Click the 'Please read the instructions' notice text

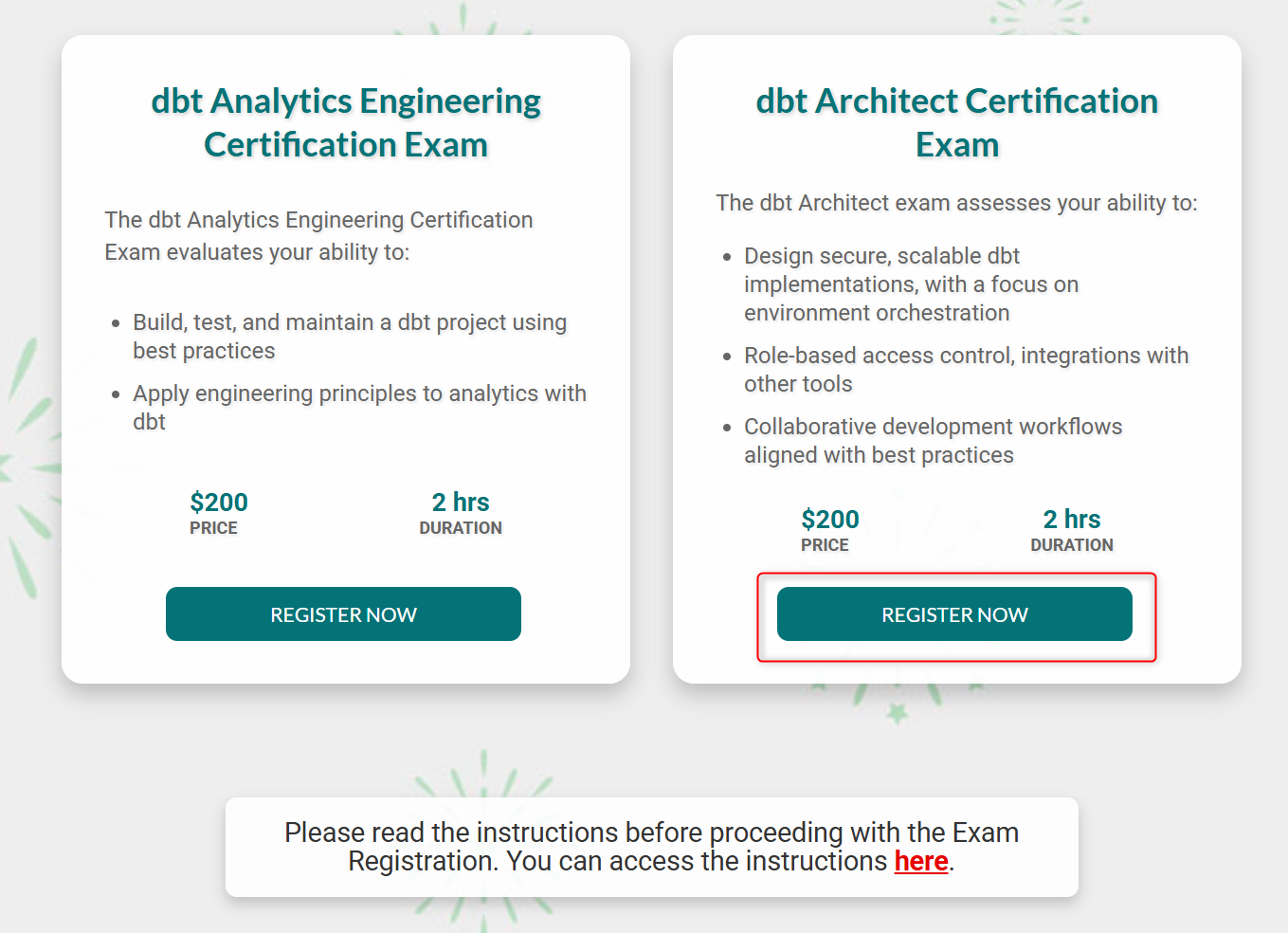tap(651, 847)
